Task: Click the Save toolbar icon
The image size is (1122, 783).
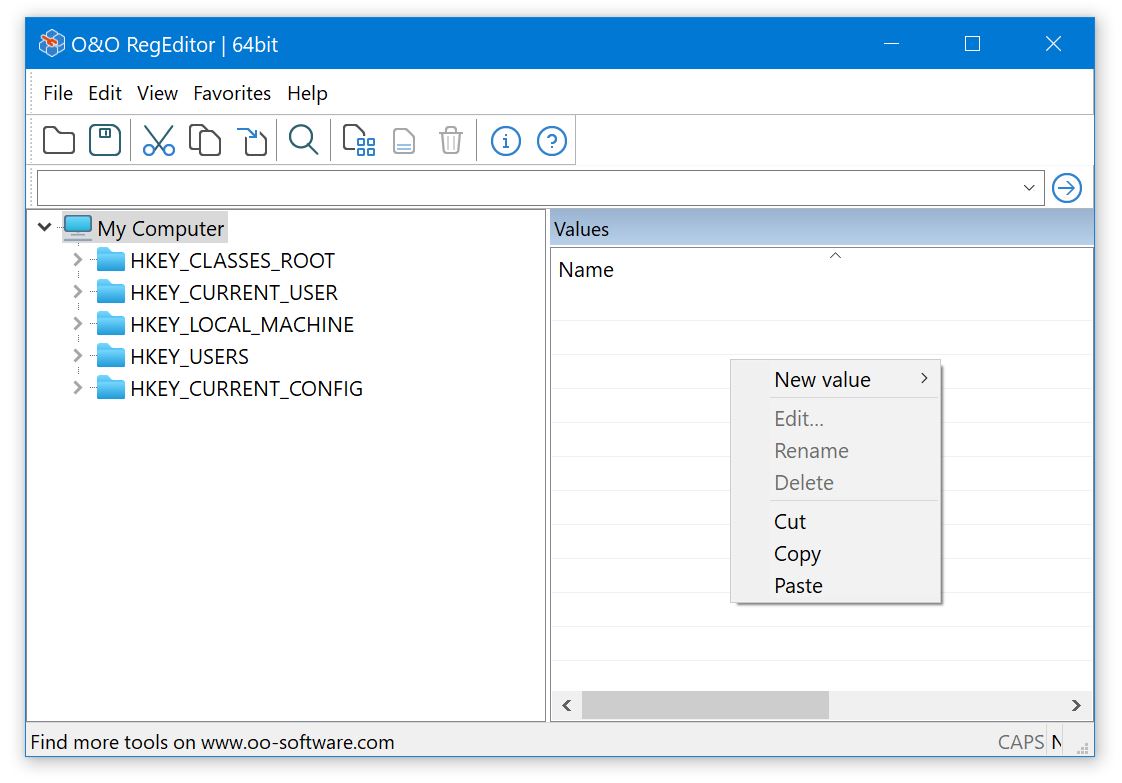Action: (105, 140)
